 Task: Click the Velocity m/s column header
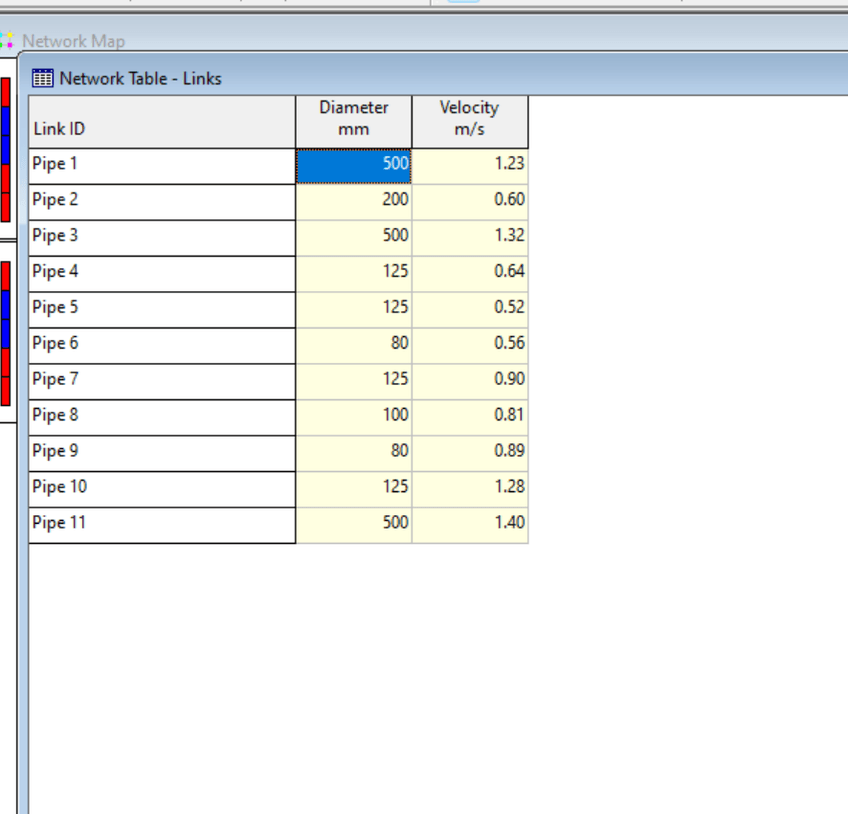click(x=469, y=119)
